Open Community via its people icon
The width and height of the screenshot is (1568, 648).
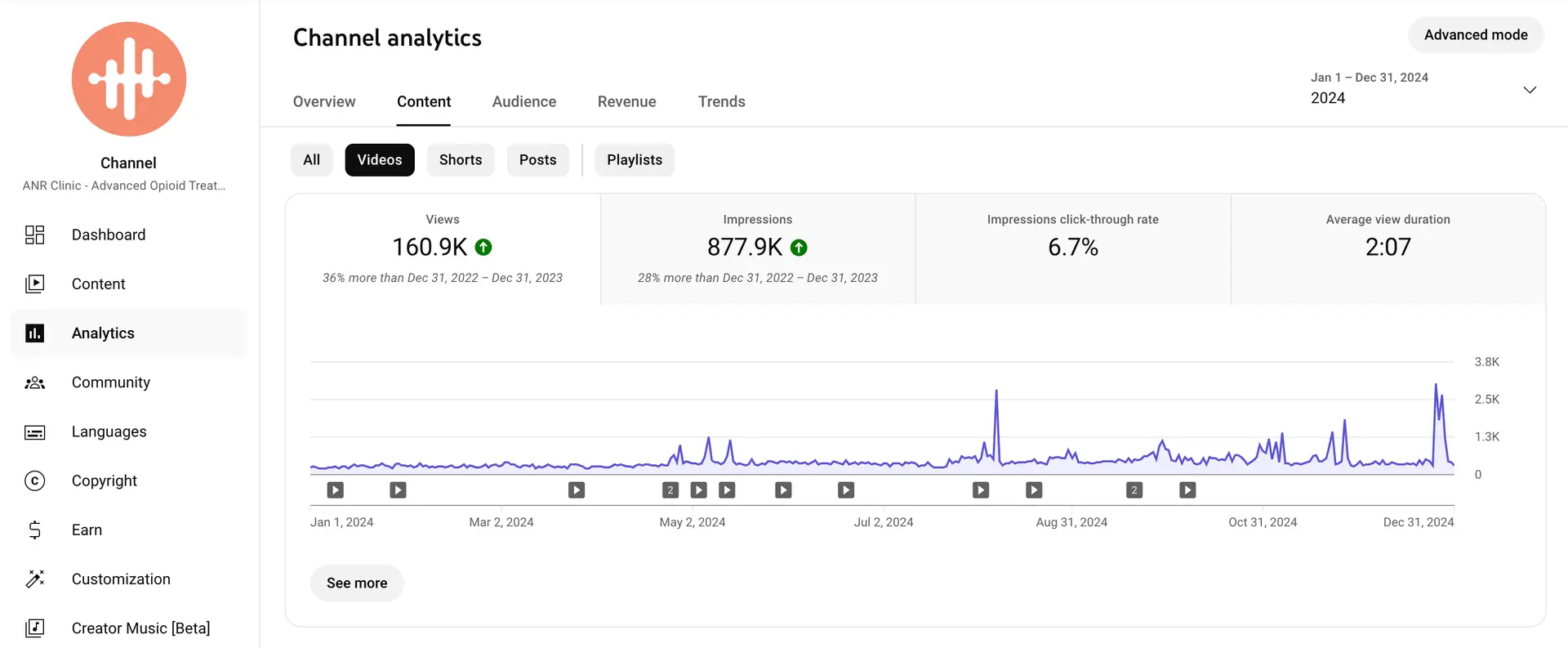click(x=34, y=382)
